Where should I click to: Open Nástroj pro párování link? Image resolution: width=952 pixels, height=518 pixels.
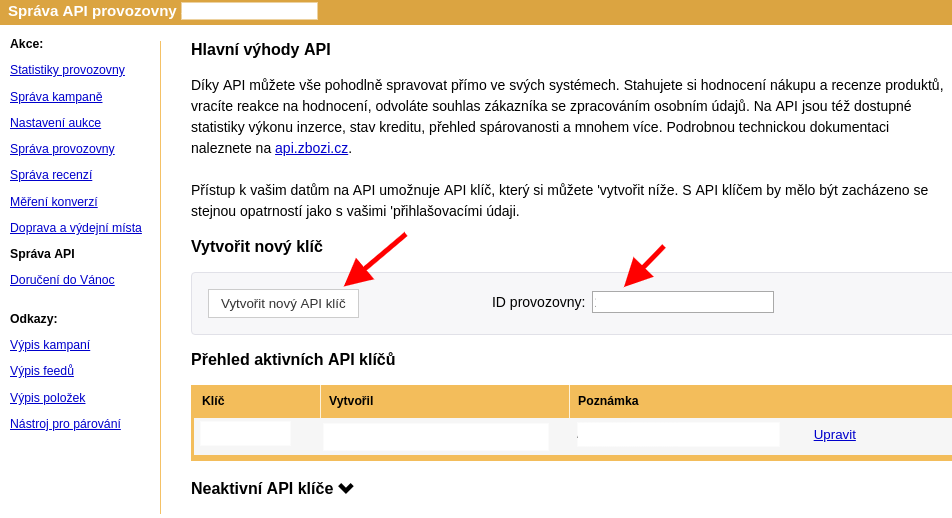pos(65,424)
